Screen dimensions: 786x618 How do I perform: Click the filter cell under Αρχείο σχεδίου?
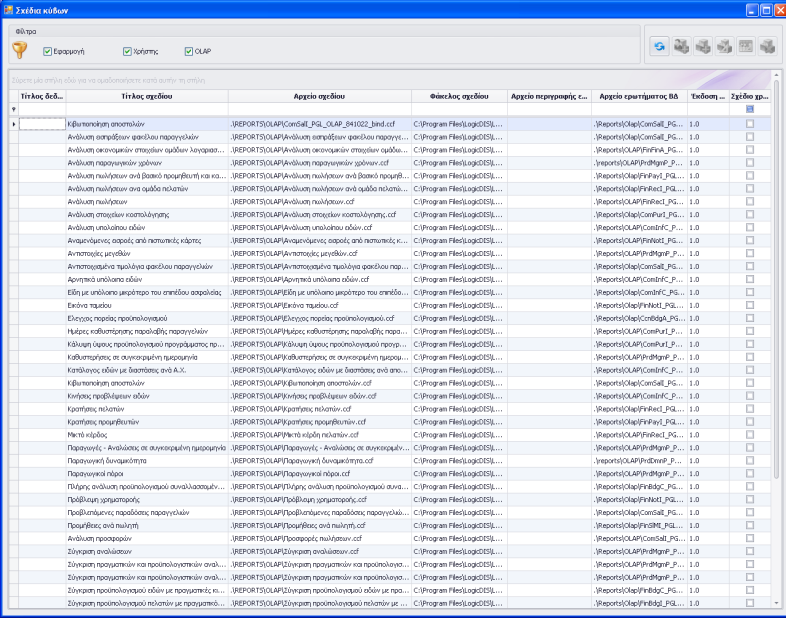pos(320,109)
